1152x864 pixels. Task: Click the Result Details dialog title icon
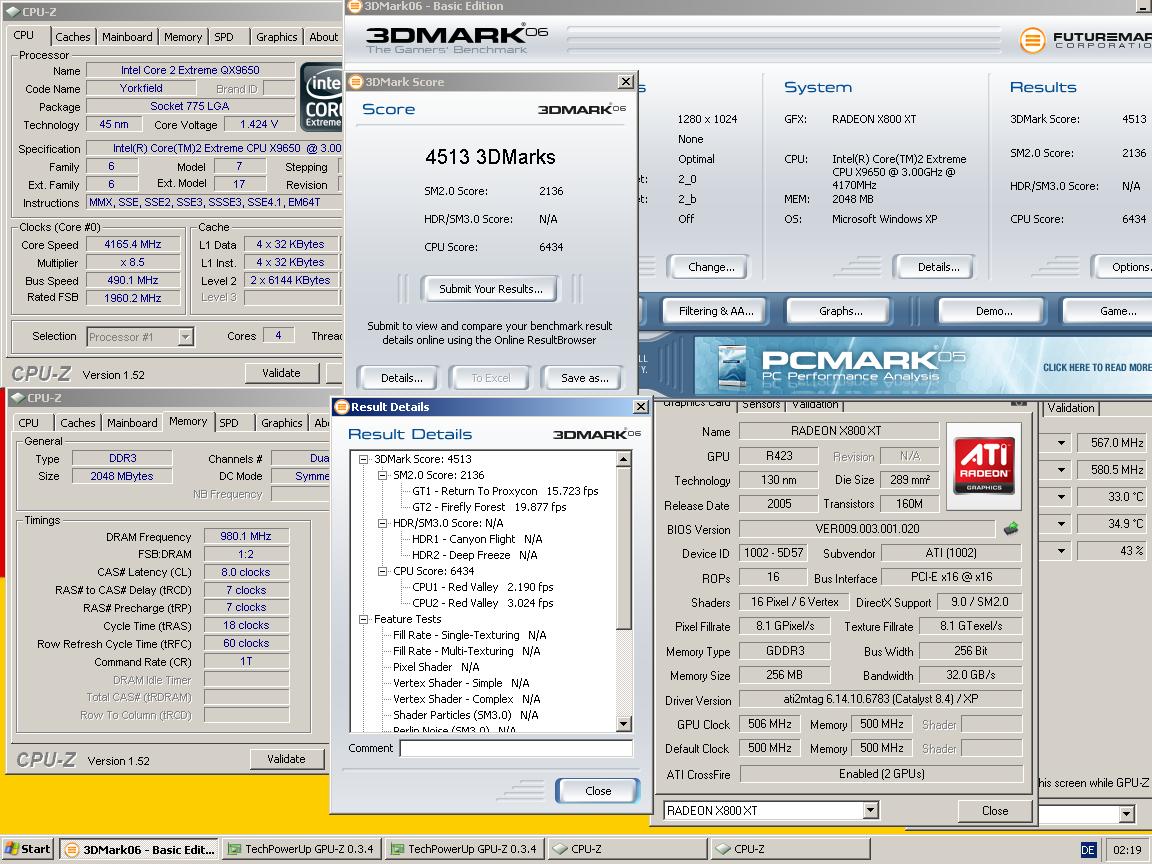[x=341, y=406]
